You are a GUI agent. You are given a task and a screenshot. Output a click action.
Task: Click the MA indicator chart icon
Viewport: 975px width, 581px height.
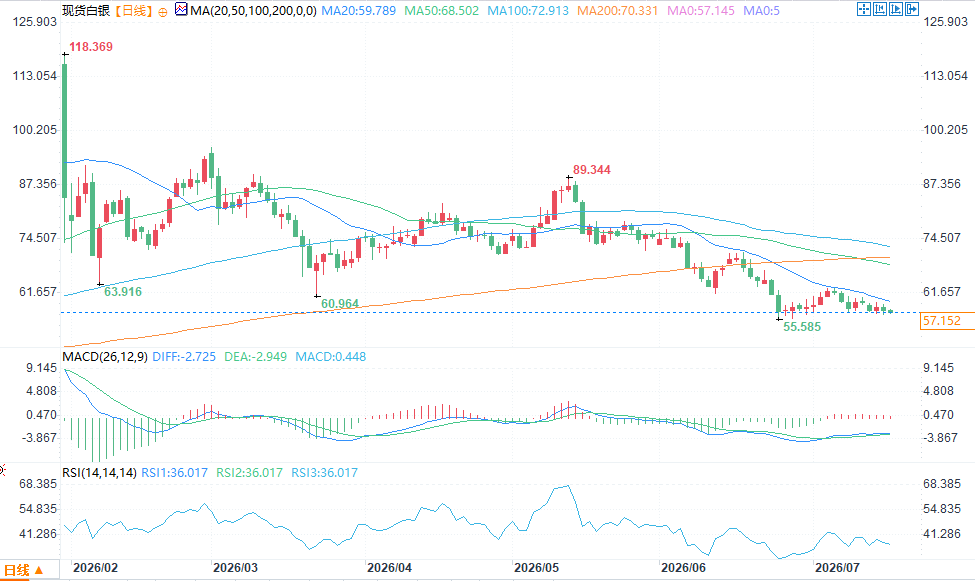click(x=181, y=9)
